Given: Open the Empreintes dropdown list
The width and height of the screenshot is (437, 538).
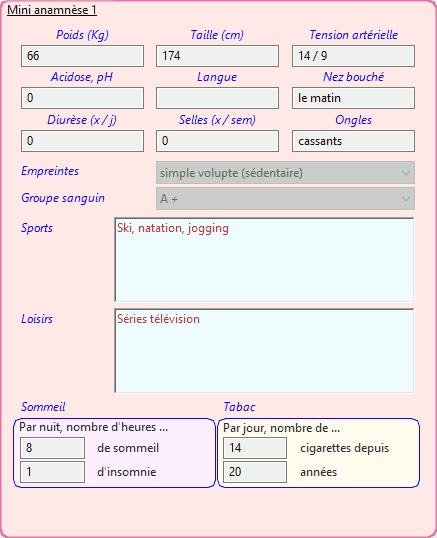Looking at the screenshot, I should pos(285,173).
